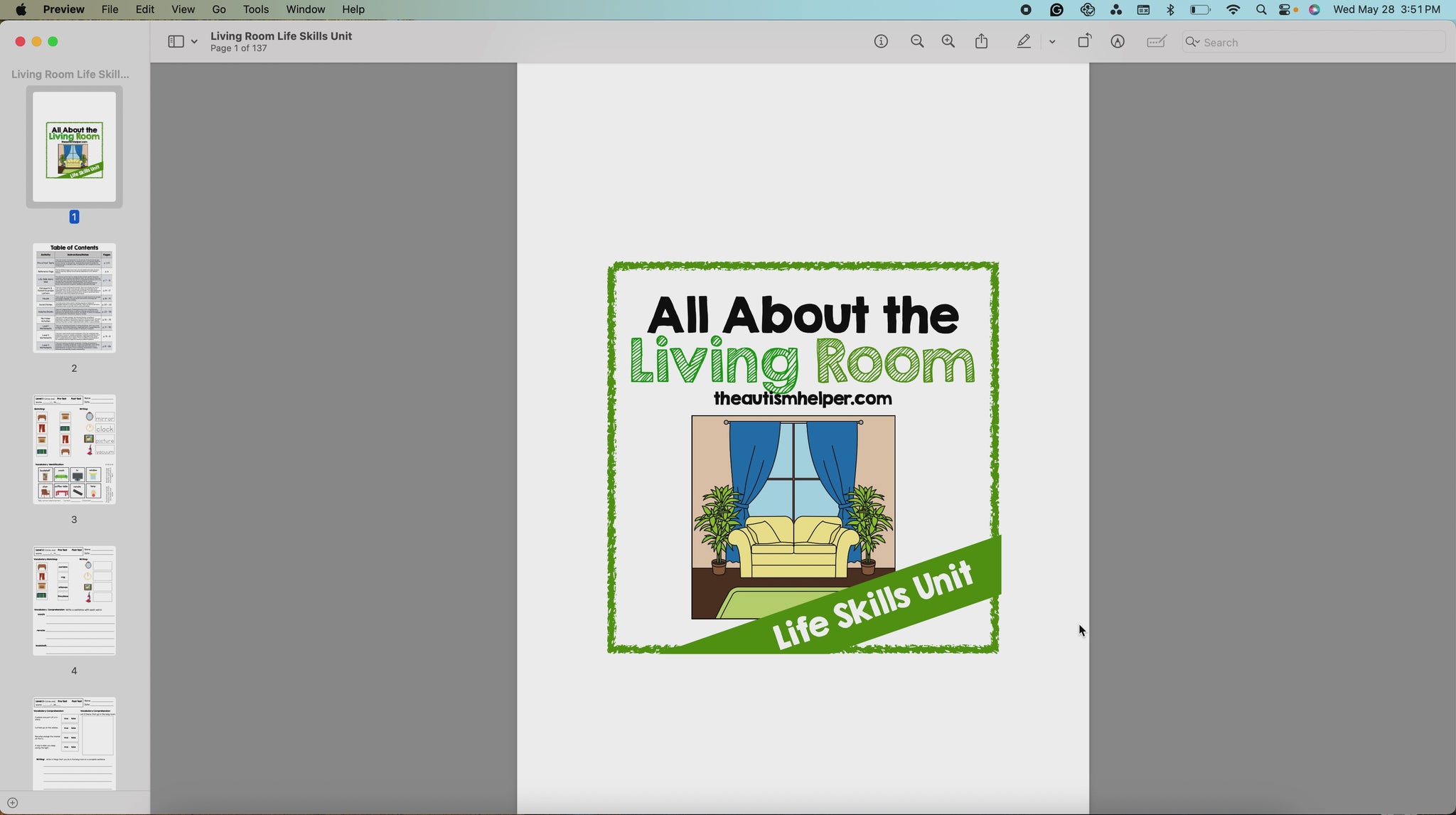Toggle the sidebar view button

[176, 42]
